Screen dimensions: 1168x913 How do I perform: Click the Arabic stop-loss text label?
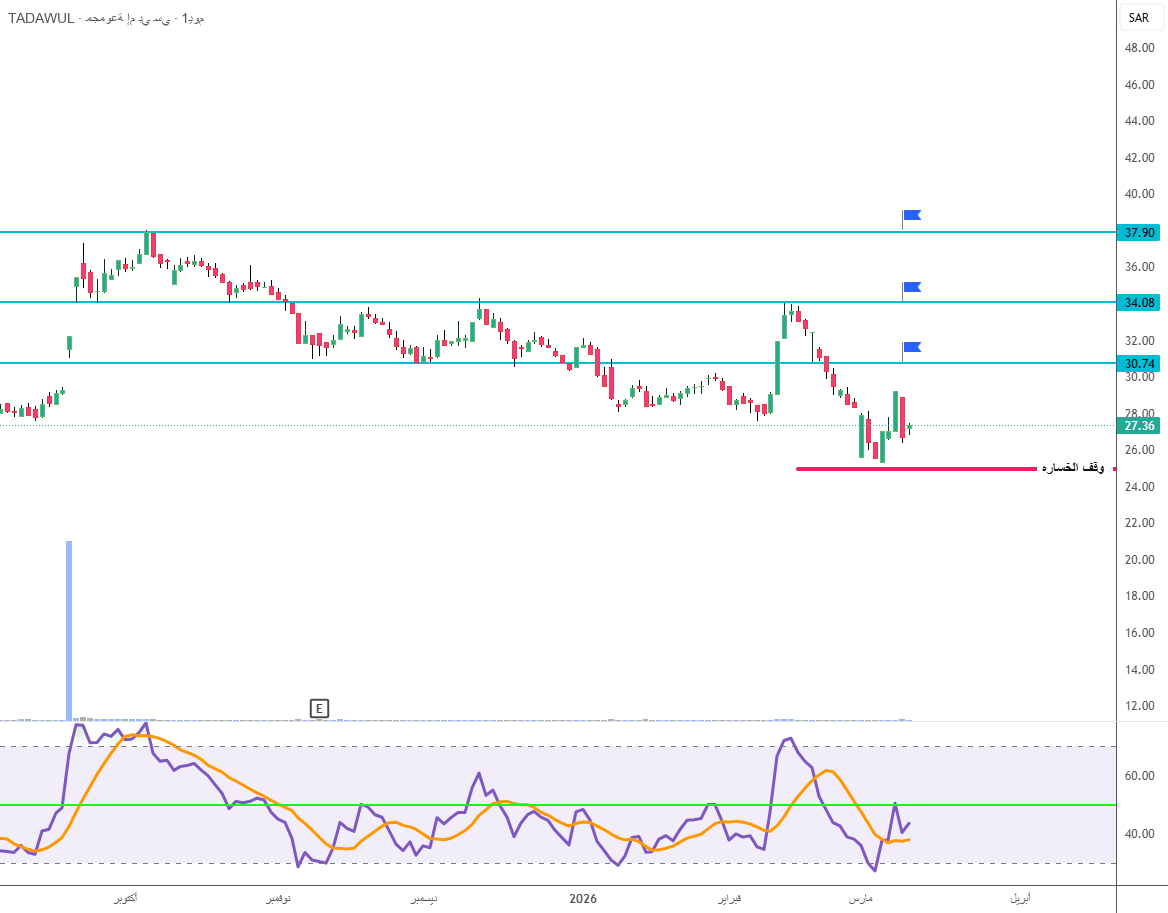[x=1072, y=468]
